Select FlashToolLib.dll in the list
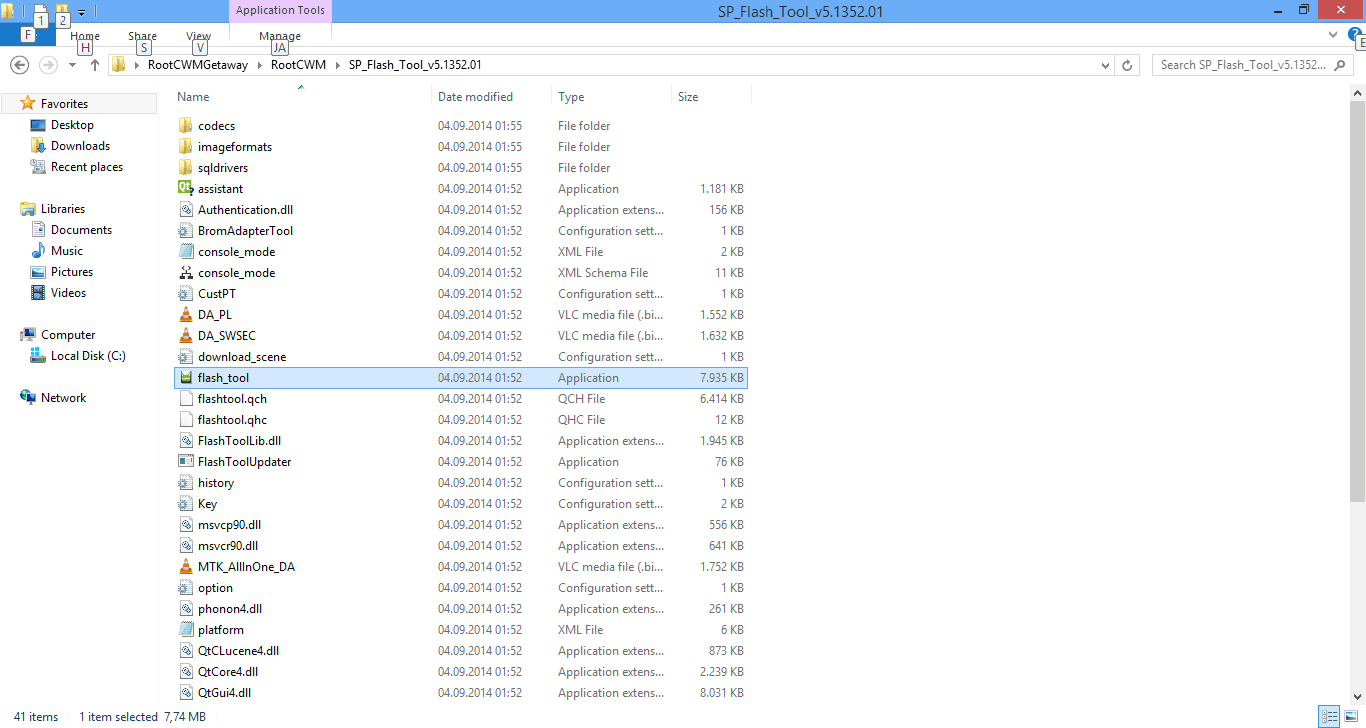 (x=461, y=441)
